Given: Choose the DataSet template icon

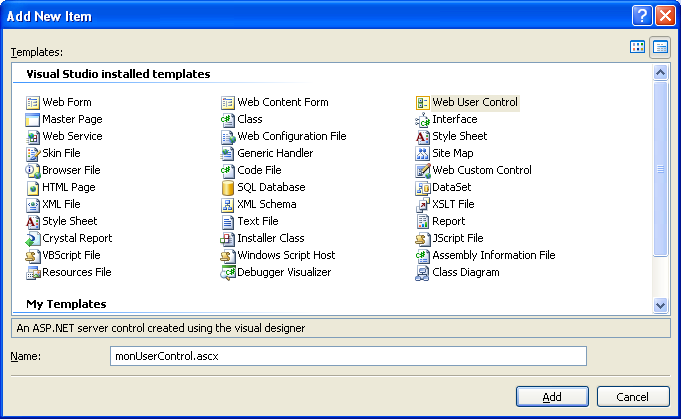Looking at the screenshot, I should click(423, 188).
